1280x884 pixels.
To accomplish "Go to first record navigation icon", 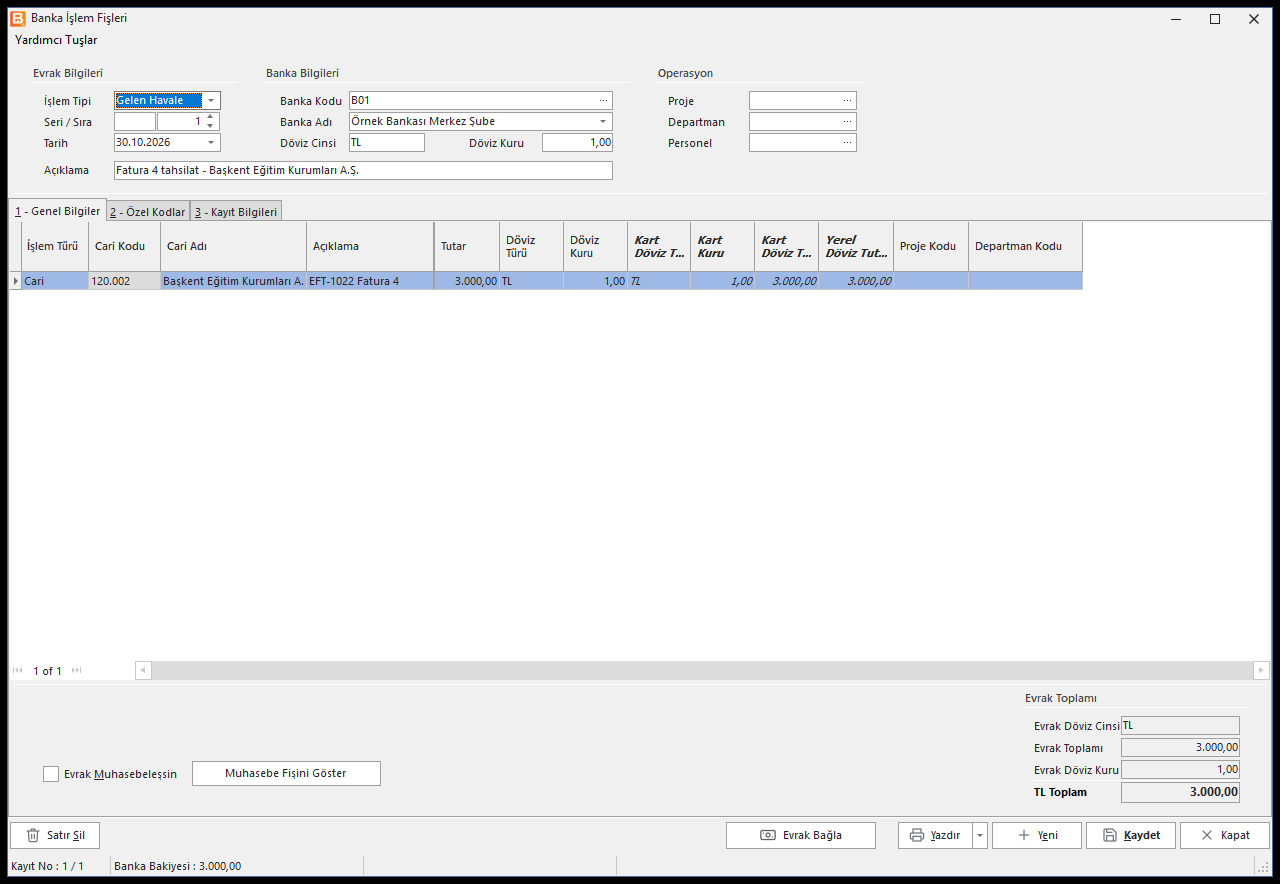I will coord(18,671).
